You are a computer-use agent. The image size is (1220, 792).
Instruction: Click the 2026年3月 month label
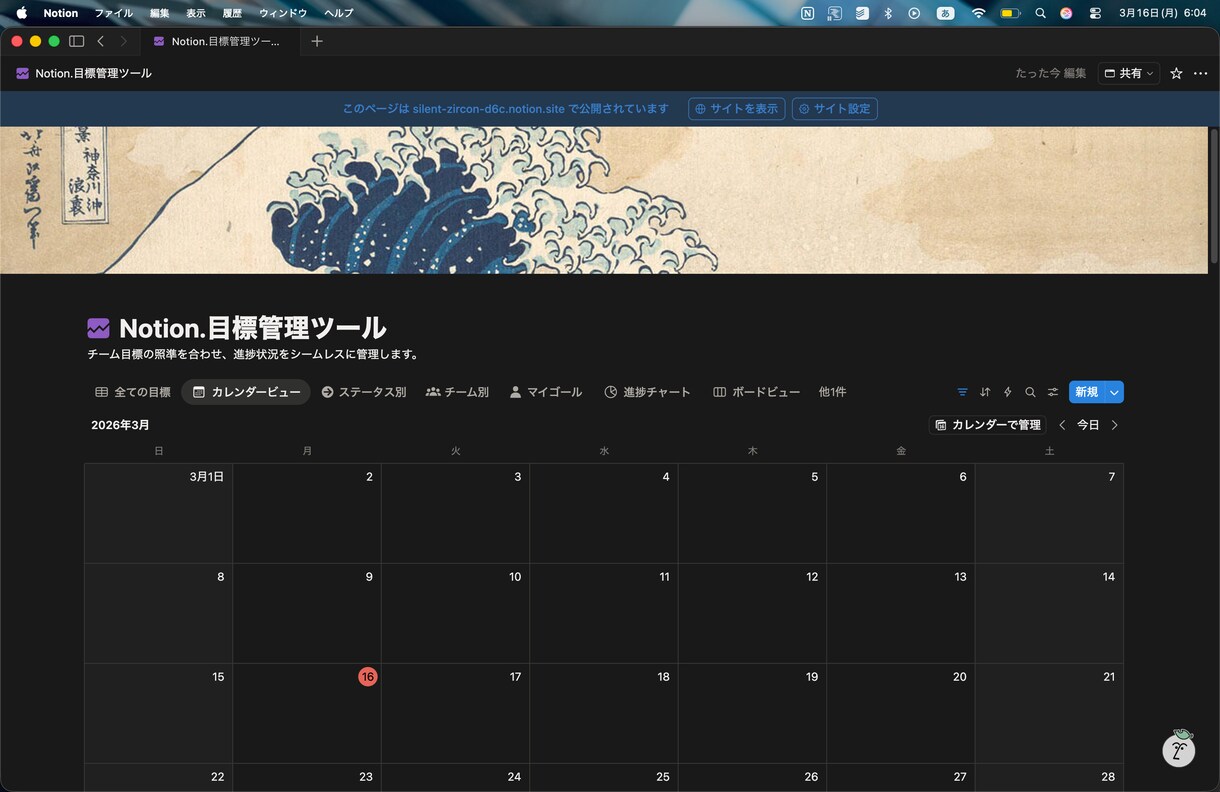[x=120, y=425]
